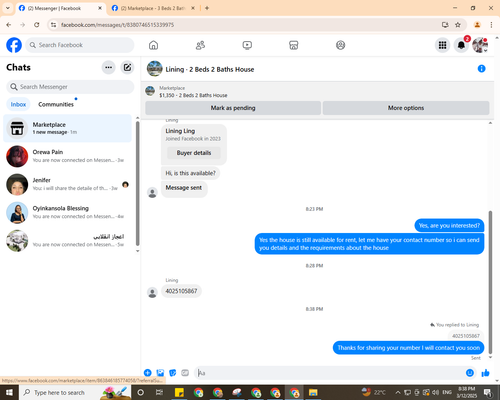Open the Friends icon in top navigation
This screenshot has width=500, height=400.
tap(200, 45)
